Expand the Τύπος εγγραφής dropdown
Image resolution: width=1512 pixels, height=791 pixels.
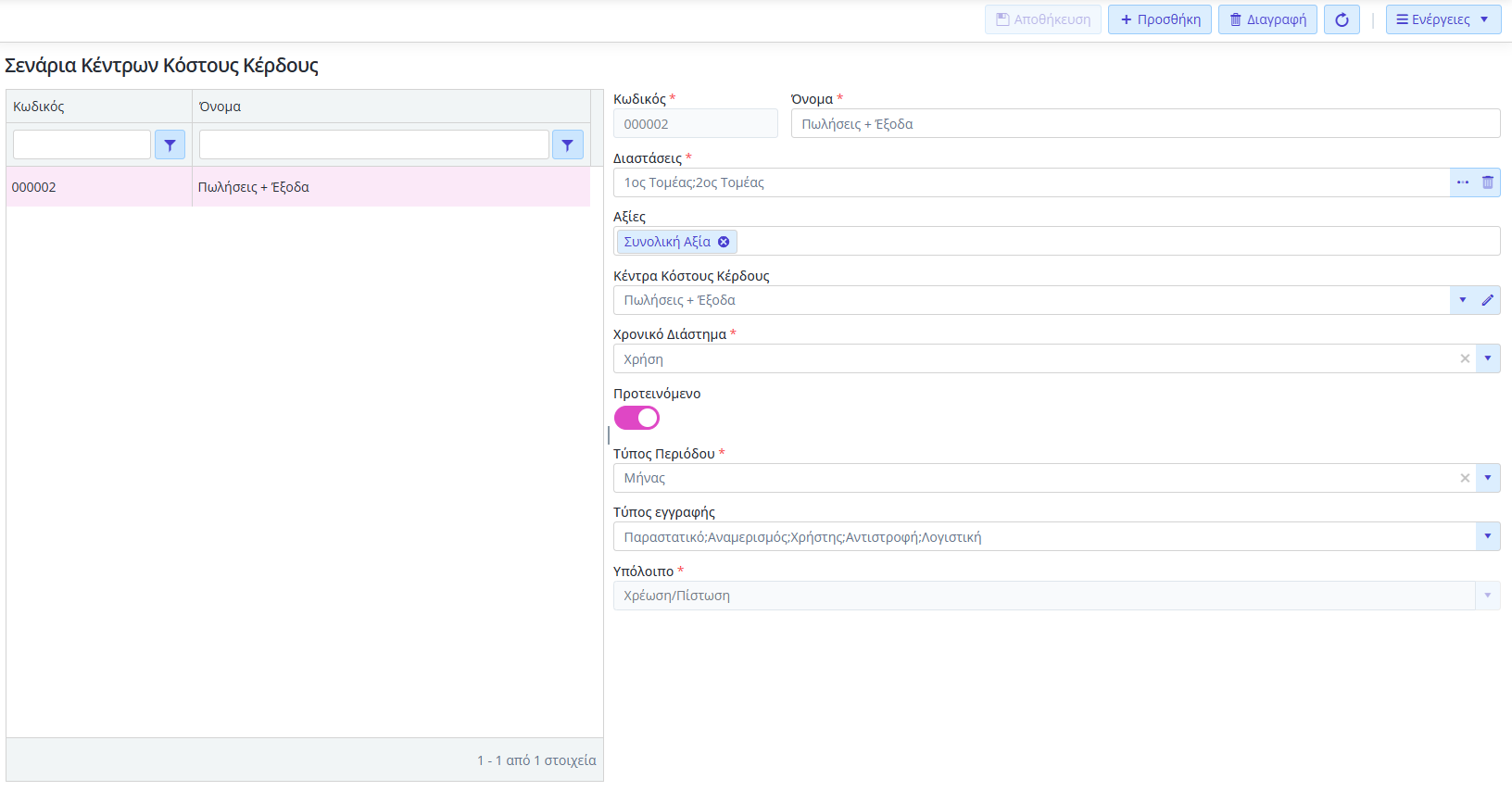1488,536
